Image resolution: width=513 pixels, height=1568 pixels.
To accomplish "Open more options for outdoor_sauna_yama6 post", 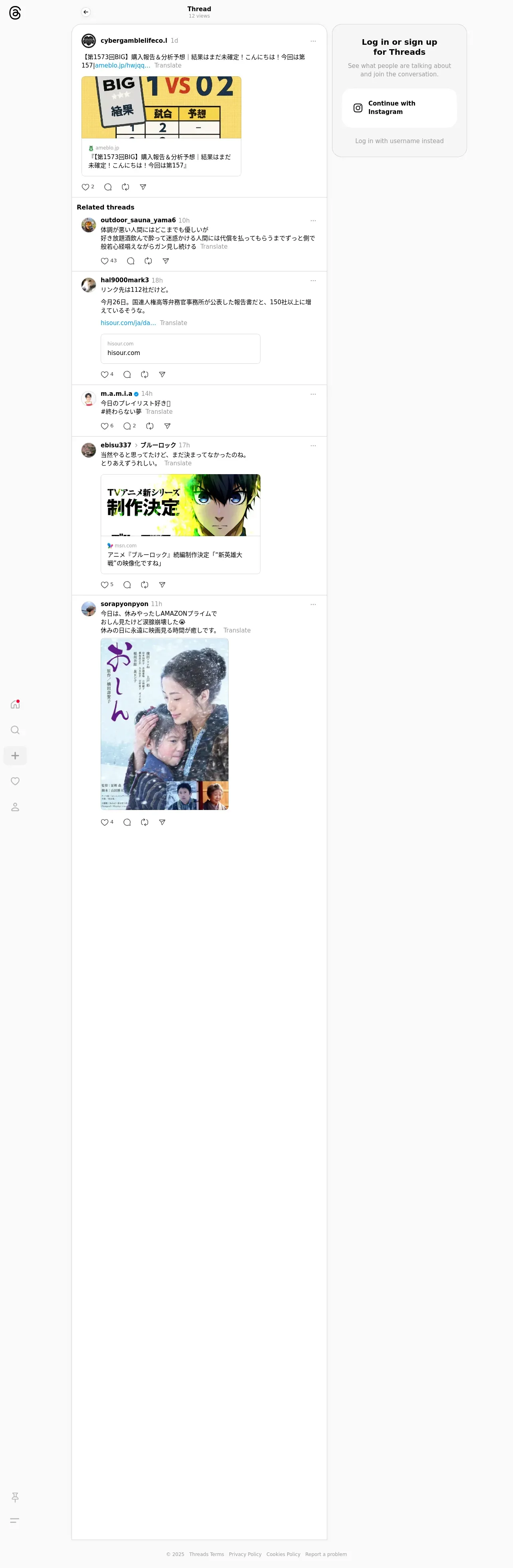I will pos(313,221).
